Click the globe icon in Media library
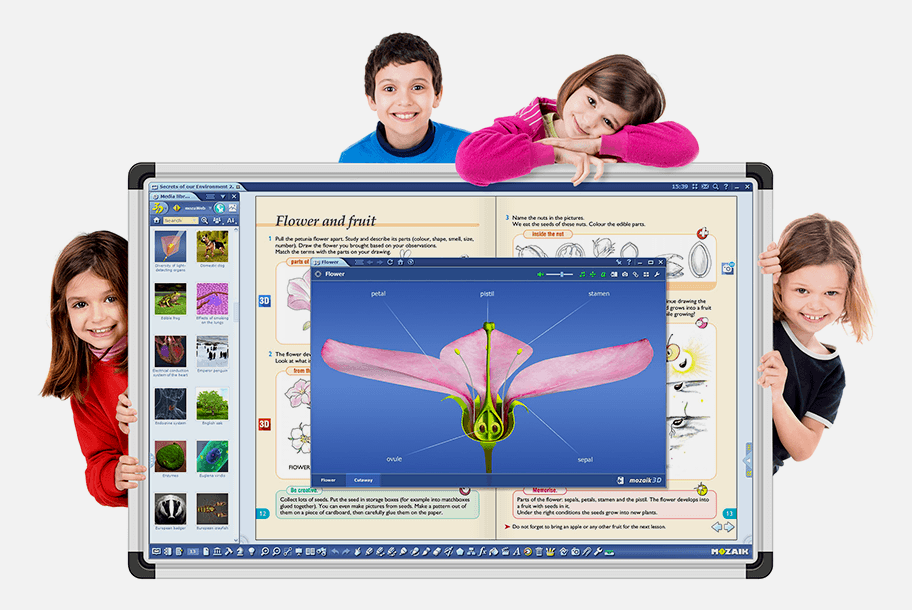This screenshot has width=912, height=610. 220,208
